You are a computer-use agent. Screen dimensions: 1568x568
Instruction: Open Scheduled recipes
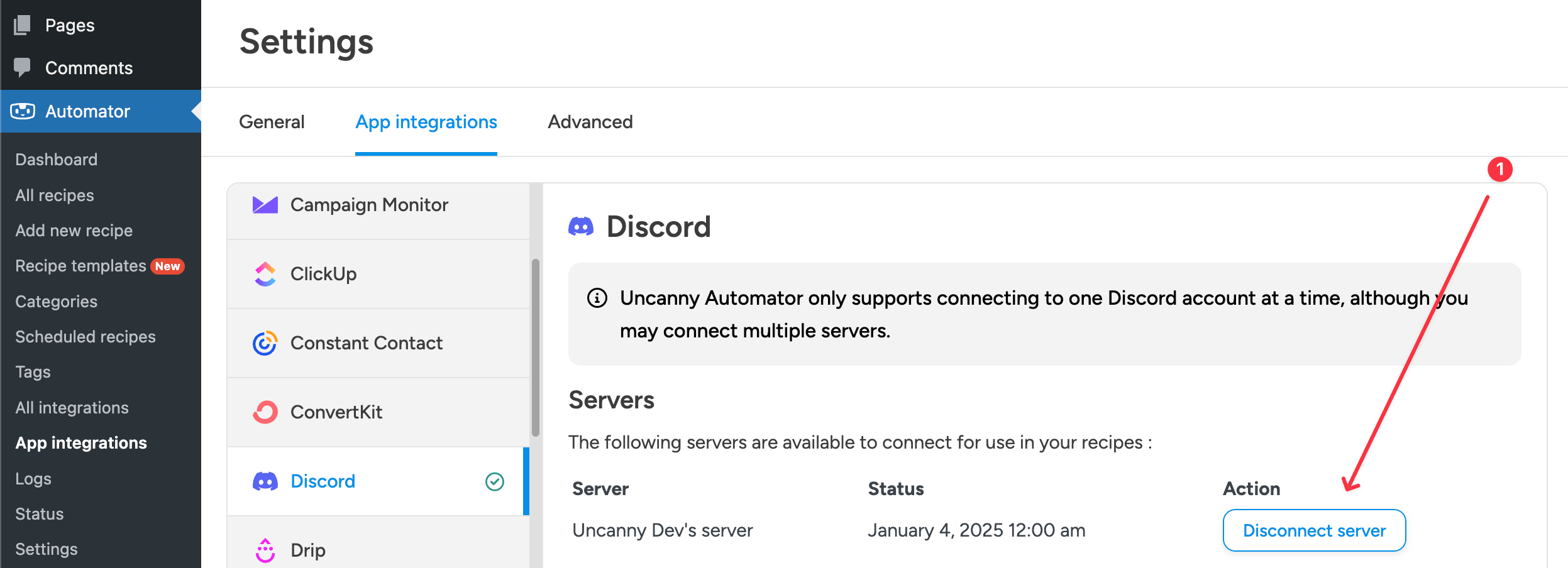[86, 337]
